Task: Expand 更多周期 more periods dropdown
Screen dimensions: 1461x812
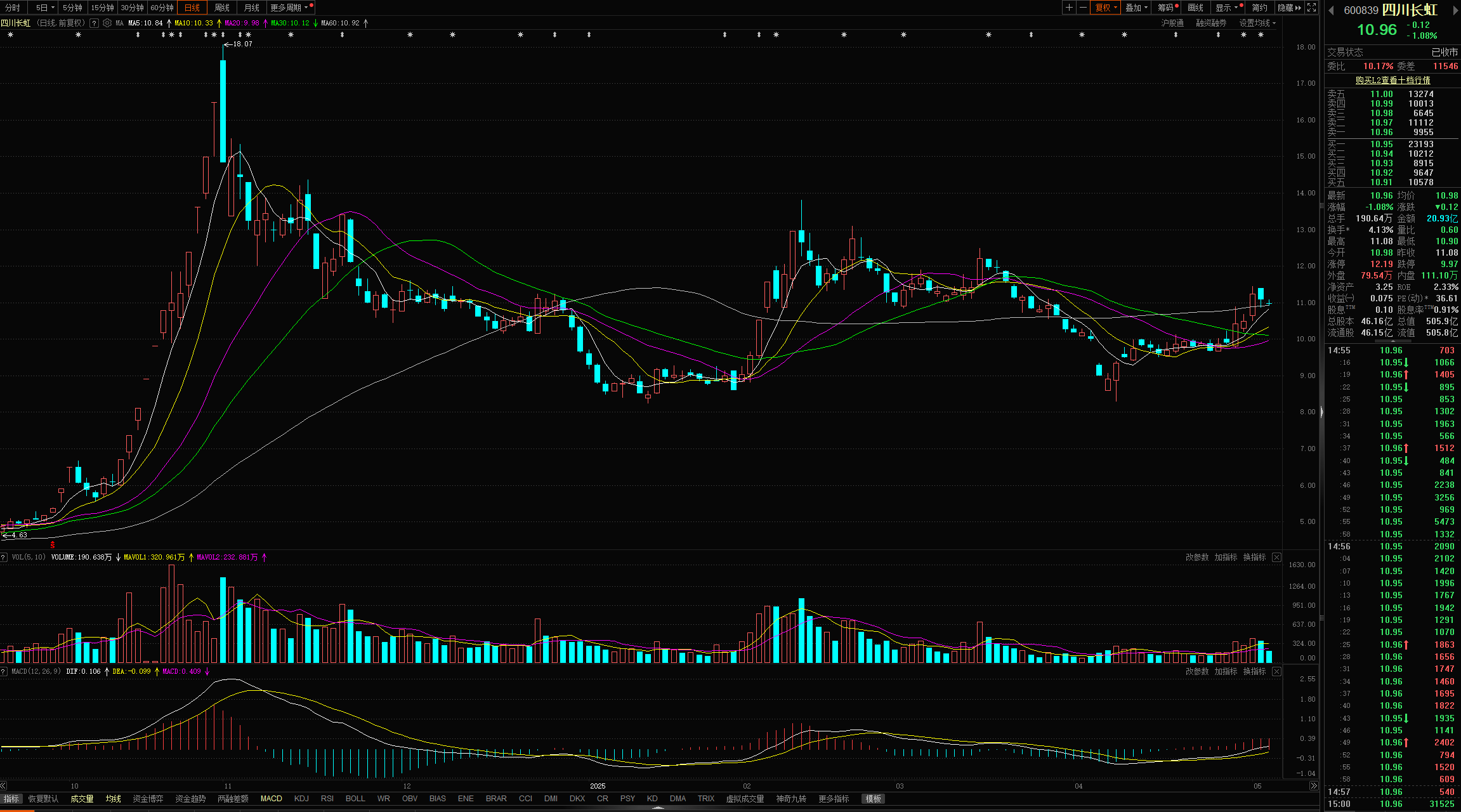Action: [291, 8]
